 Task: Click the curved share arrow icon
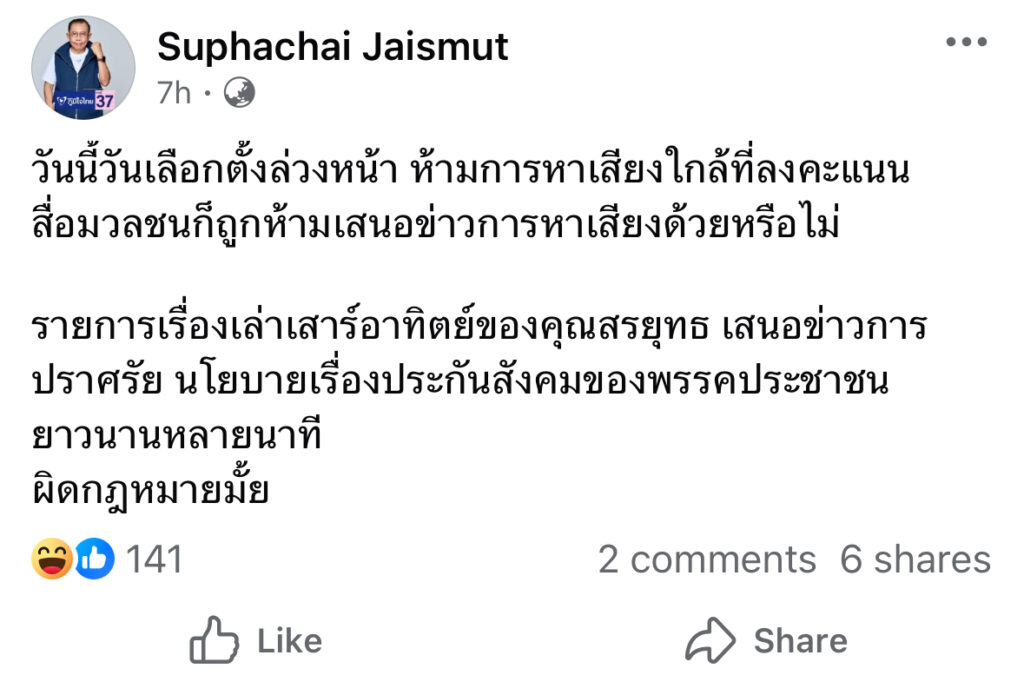[710, 640]
